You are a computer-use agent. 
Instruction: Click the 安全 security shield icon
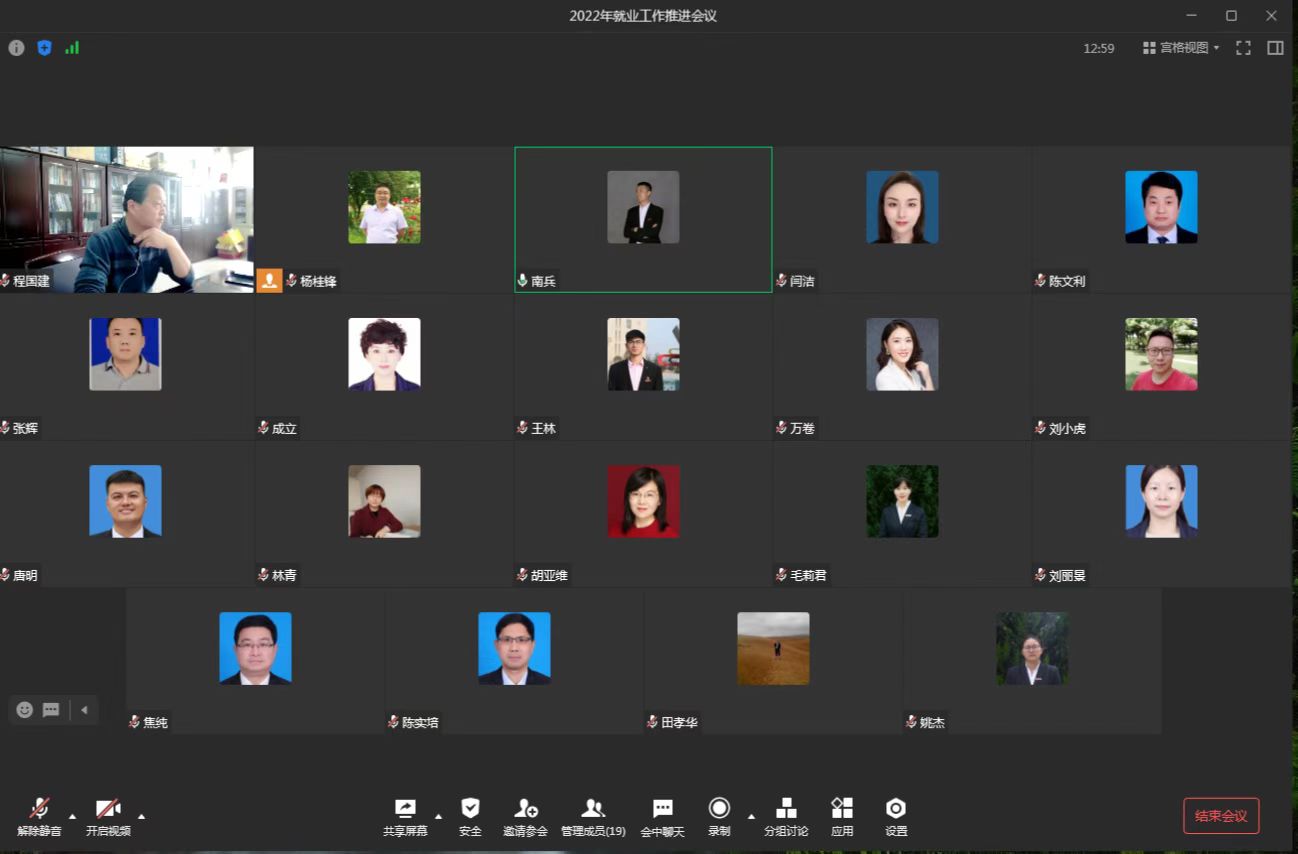coord(470,809)
